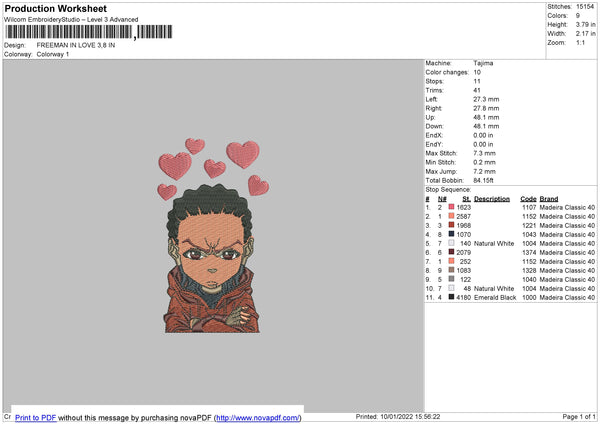Click color swatch for stop 1 (1623)
The image size is (600, 424).
tap(452, 207)
